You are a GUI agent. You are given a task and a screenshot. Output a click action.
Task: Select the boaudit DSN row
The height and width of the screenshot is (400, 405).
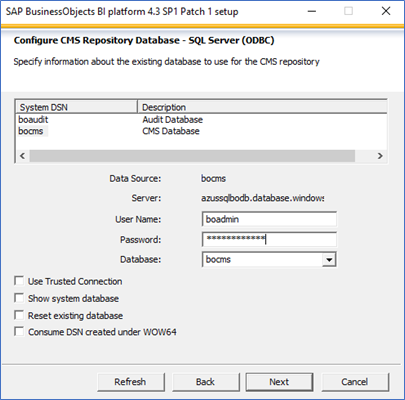(x=33, y=120)
